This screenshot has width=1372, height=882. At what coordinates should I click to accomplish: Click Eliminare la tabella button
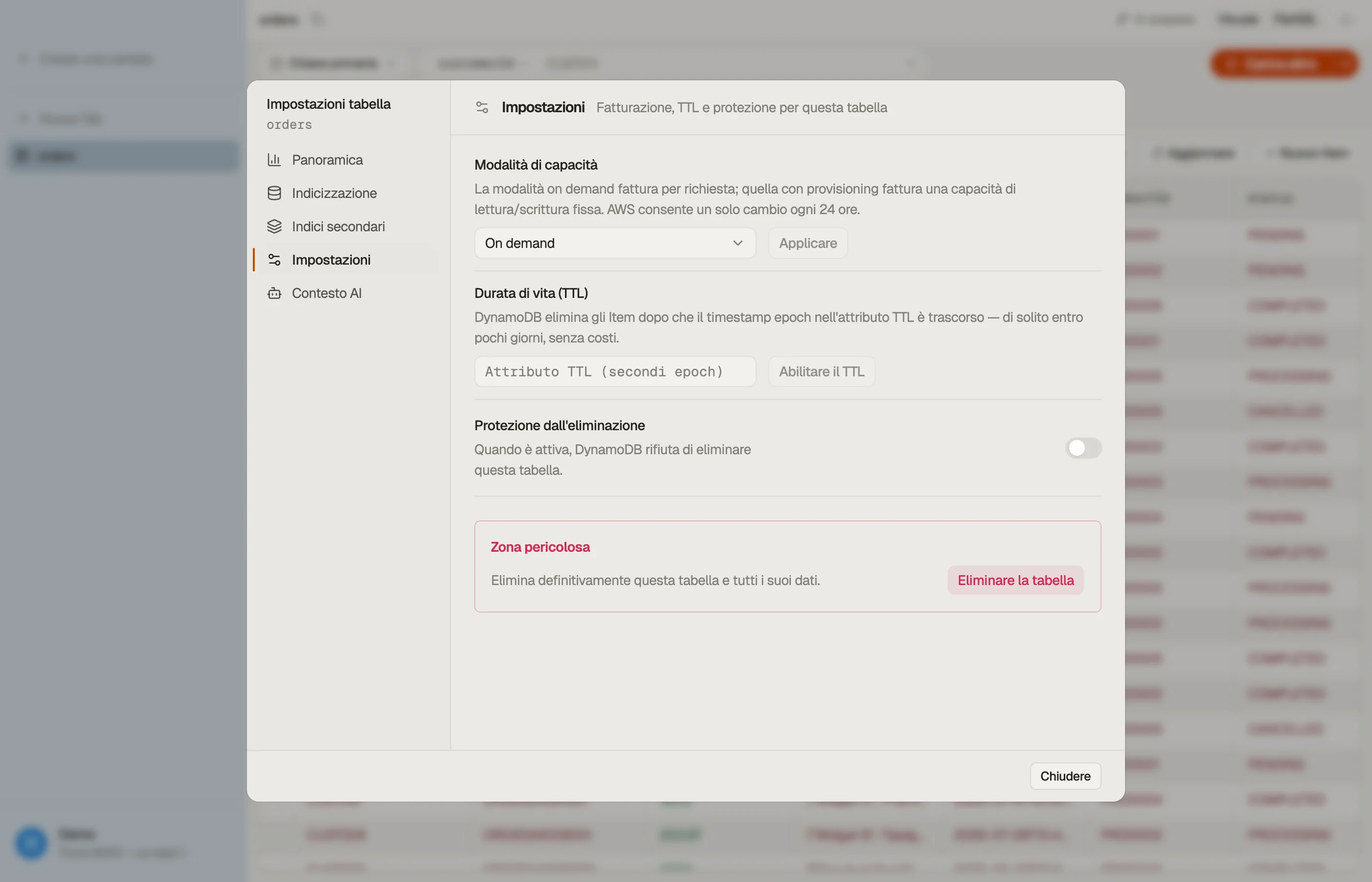(1015, 580)
